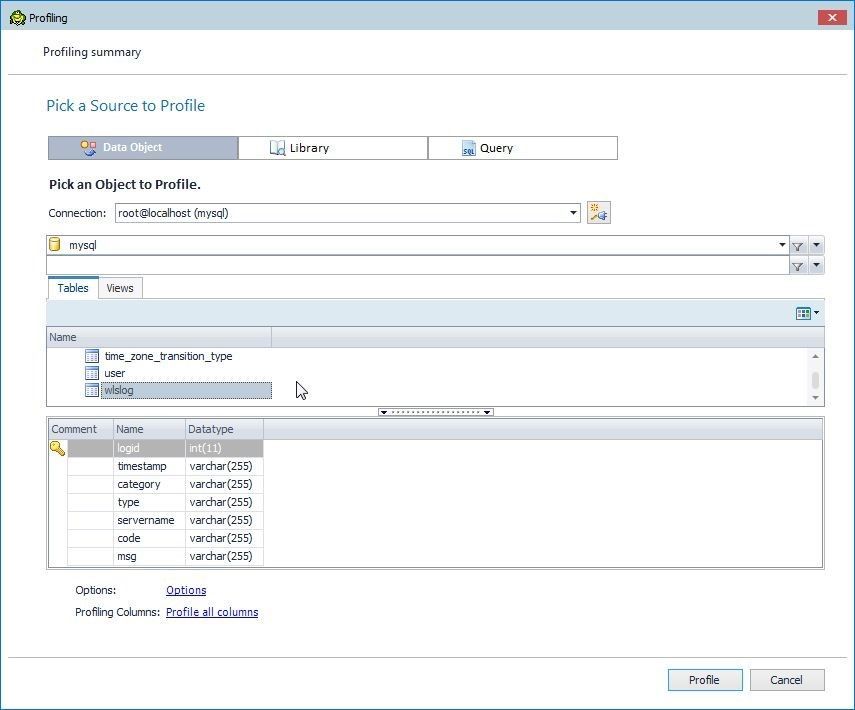This screenshot has width=855, height=710.
Task: Select the category column name
Action: 139,484
